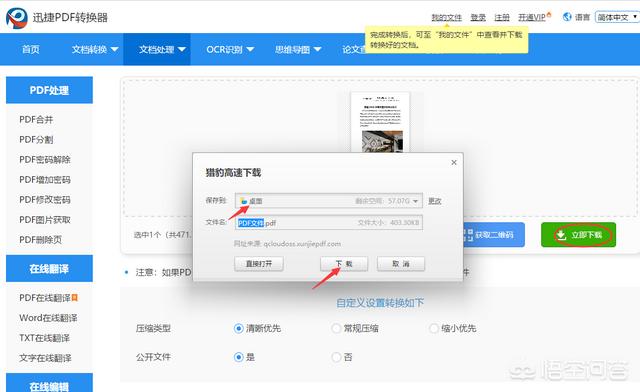Set 公开文件 to 是
The width and height of the screenshot is (640, 392).
(x=238, y=357)
